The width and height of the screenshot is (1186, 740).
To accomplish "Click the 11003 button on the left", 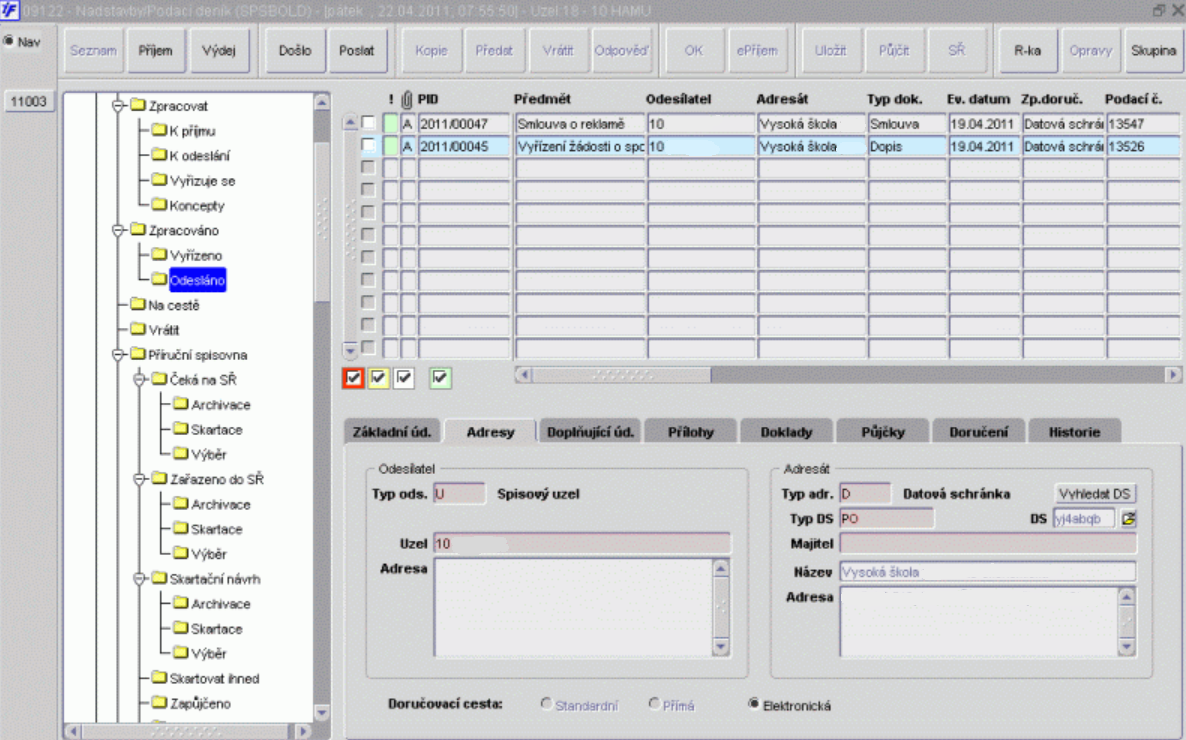I will pyautogui.click(x=29, y=101).
